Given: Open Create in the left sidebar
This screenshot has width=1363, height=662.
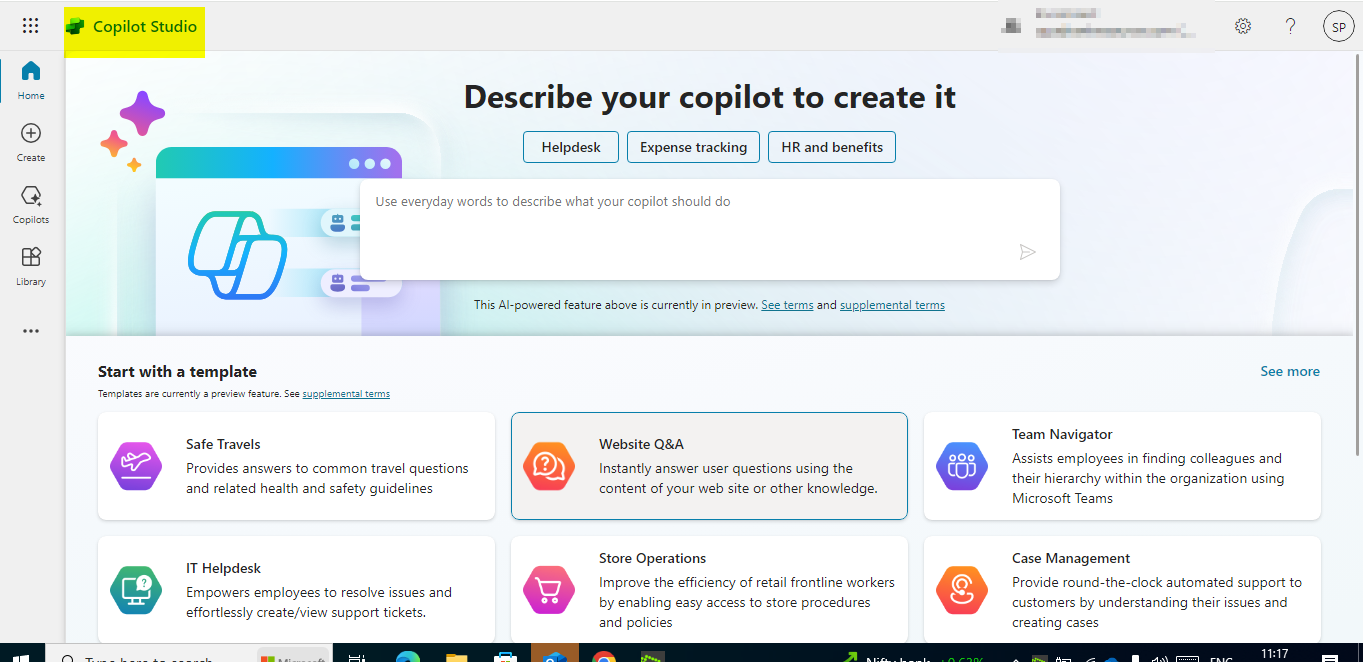Looking at the screenshot, I should 31,142.
